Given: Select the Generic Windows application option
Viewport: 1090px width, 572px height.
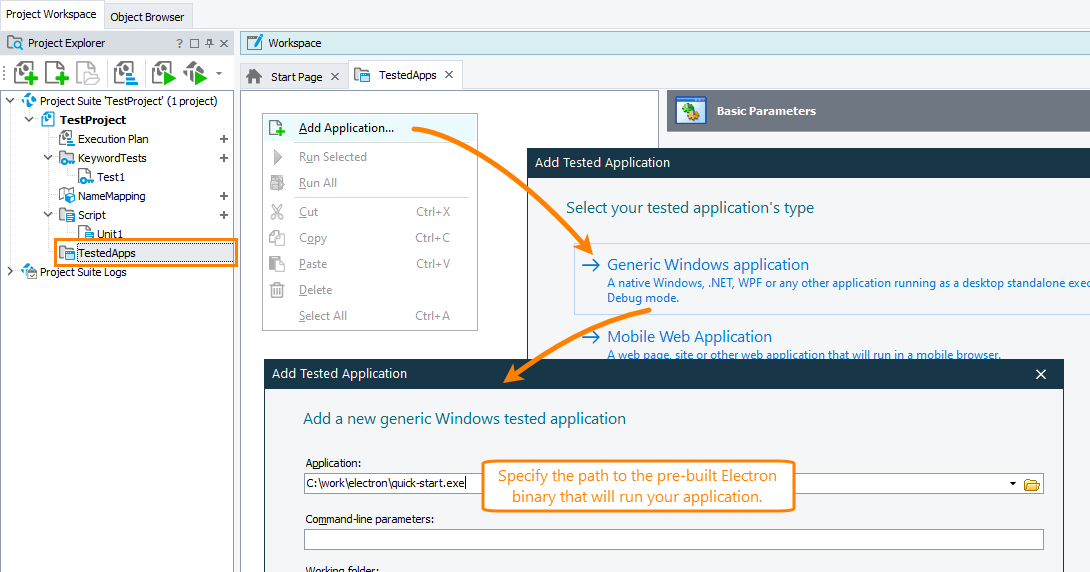Looking at the screenshot, I should (x=707, y=265).
